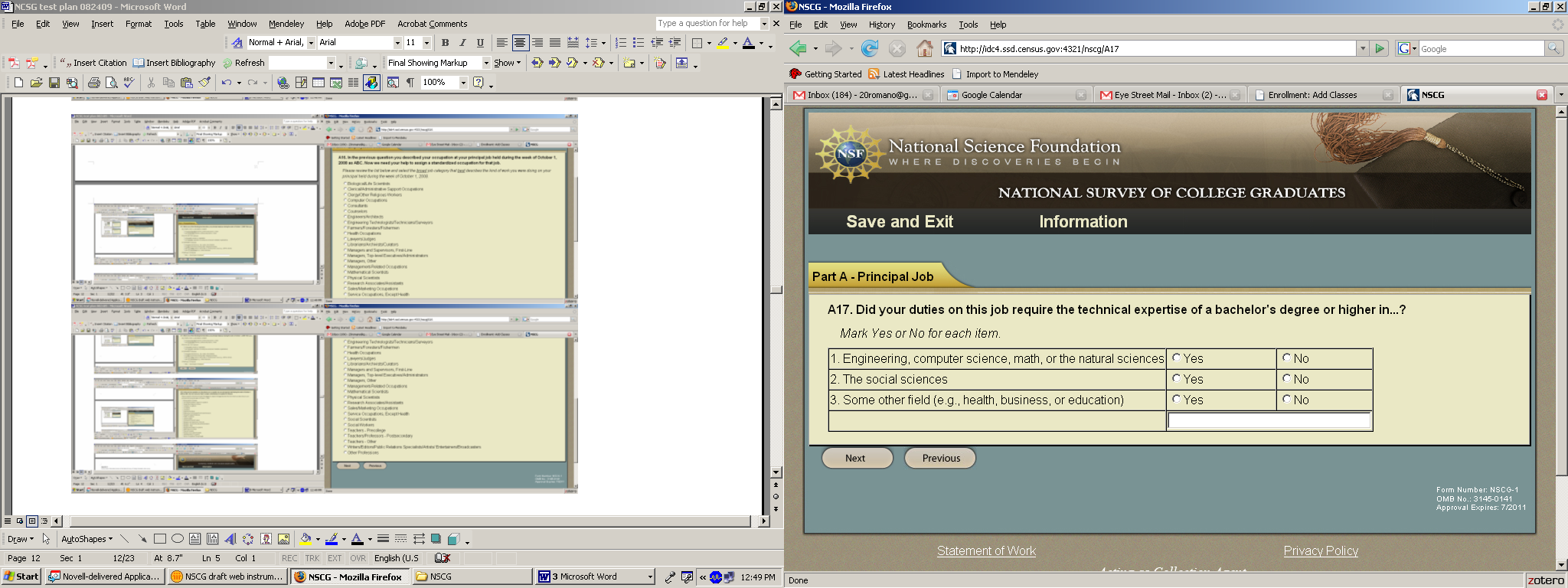Viewport: 1568px width, 588px height.
Task: Open the Firefox URL history dropdown
Action: pos(1363,49)
